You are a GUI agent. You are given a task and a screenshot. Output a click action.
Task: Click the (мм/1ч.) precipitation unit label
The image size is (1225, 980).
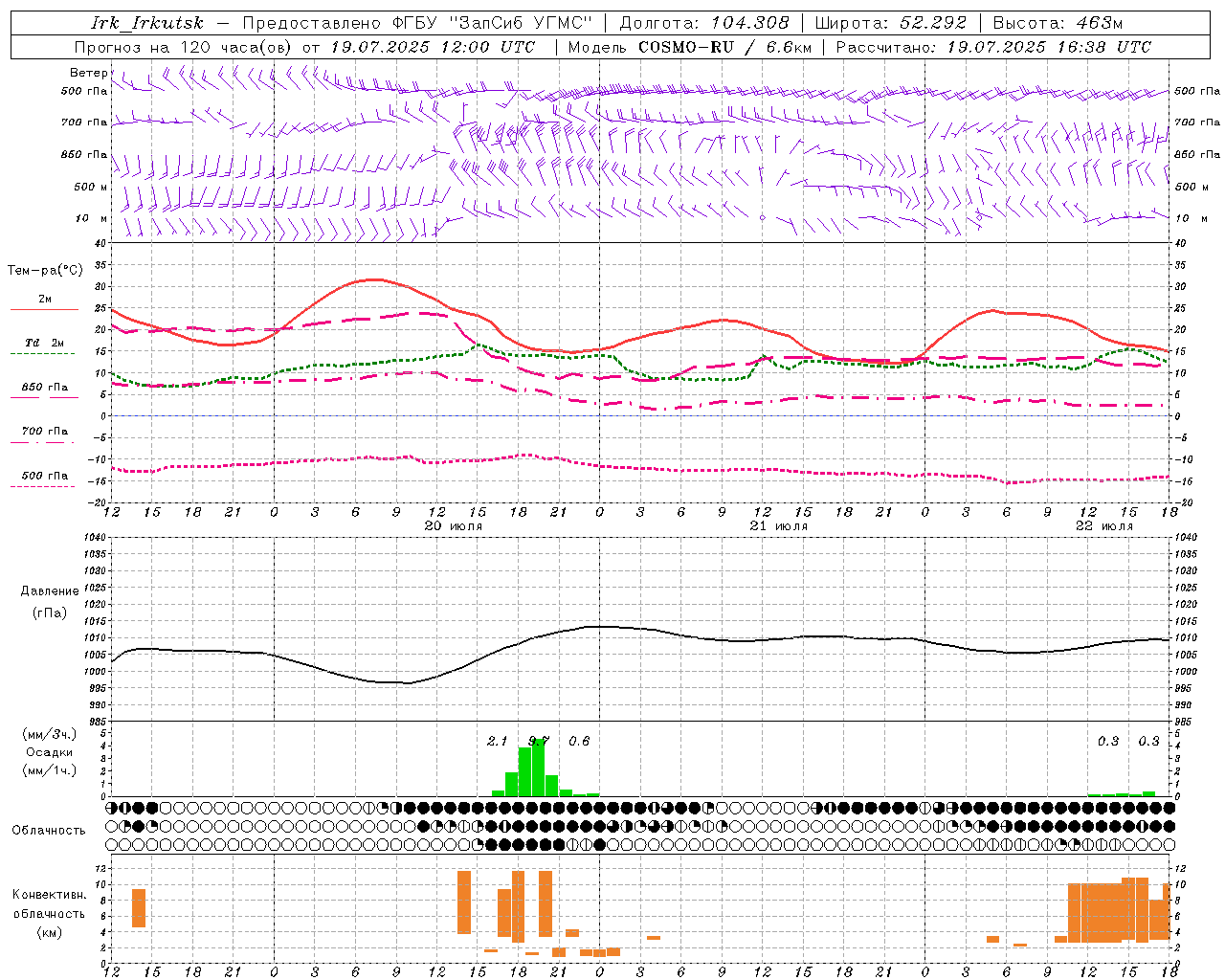point(49,770)
